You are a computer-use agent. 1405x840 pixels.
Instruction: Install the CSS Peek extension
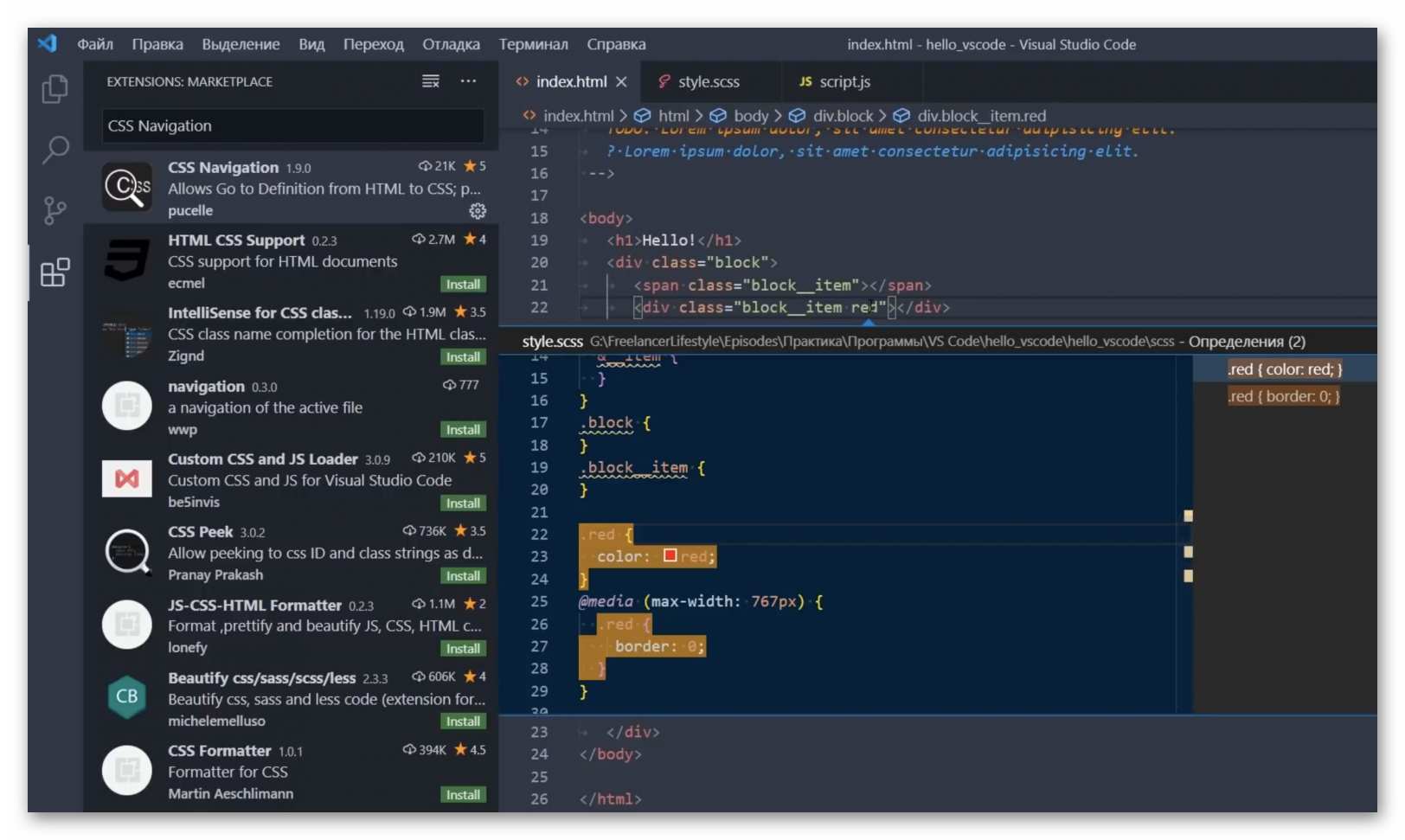click(463, 575)
